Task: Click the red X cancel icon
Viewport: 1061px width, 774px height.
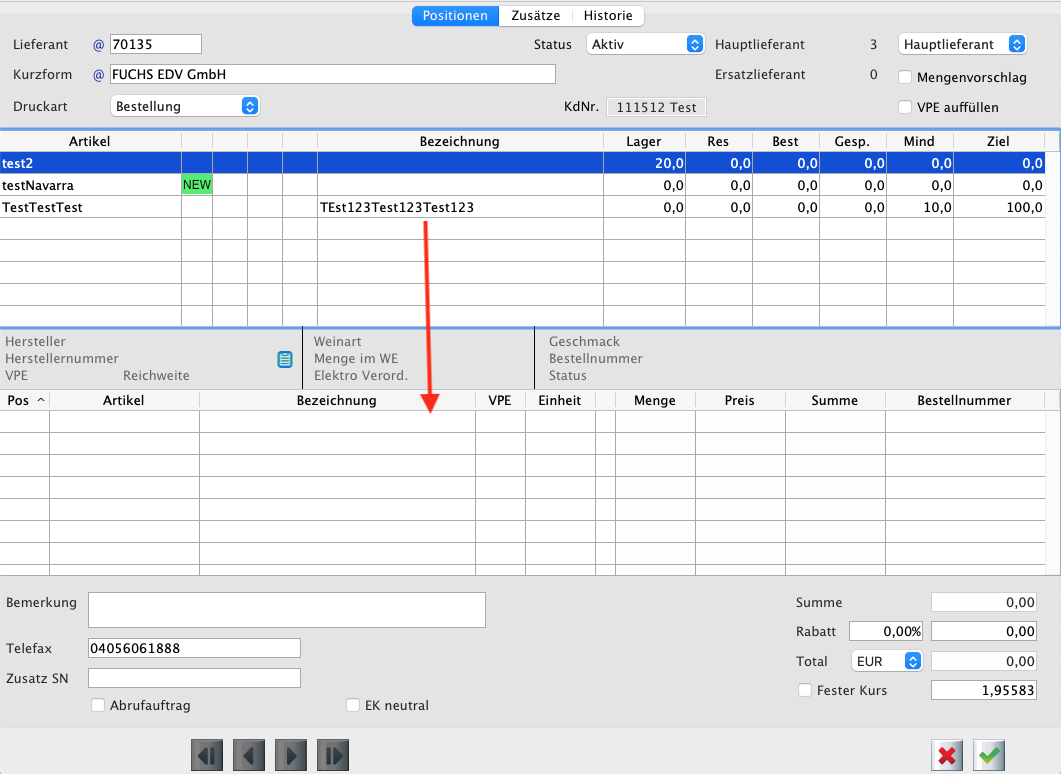Action: tap(946, 756)
